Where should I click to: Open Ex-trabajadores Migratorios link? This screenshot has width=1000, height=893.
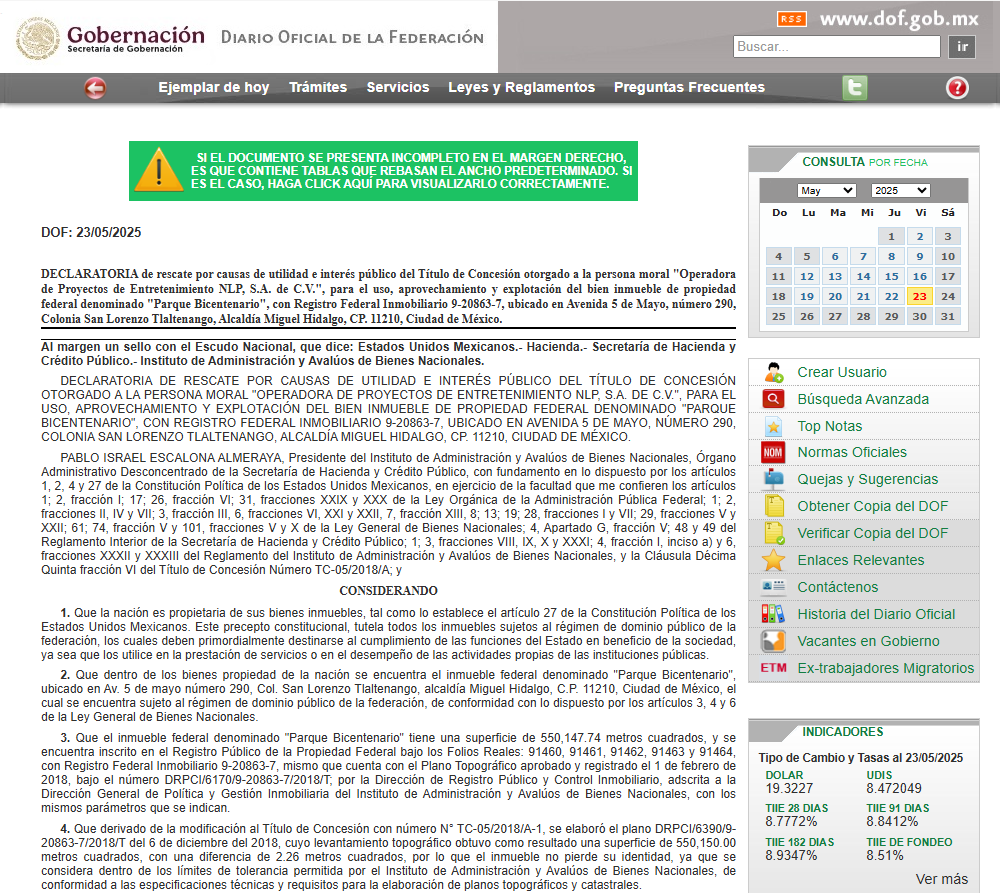(886, 668)
